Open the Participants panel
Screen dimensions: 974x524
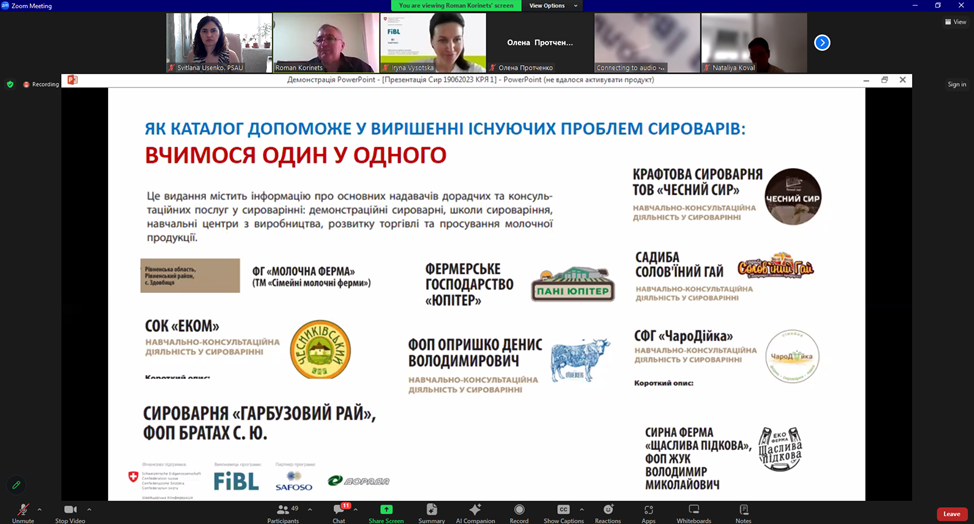(283, 513)
